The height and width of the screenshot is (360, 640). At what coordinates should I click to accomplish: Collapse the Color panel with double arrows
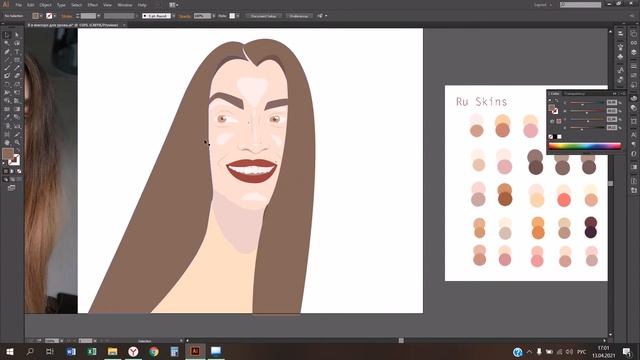pos(614,93)
